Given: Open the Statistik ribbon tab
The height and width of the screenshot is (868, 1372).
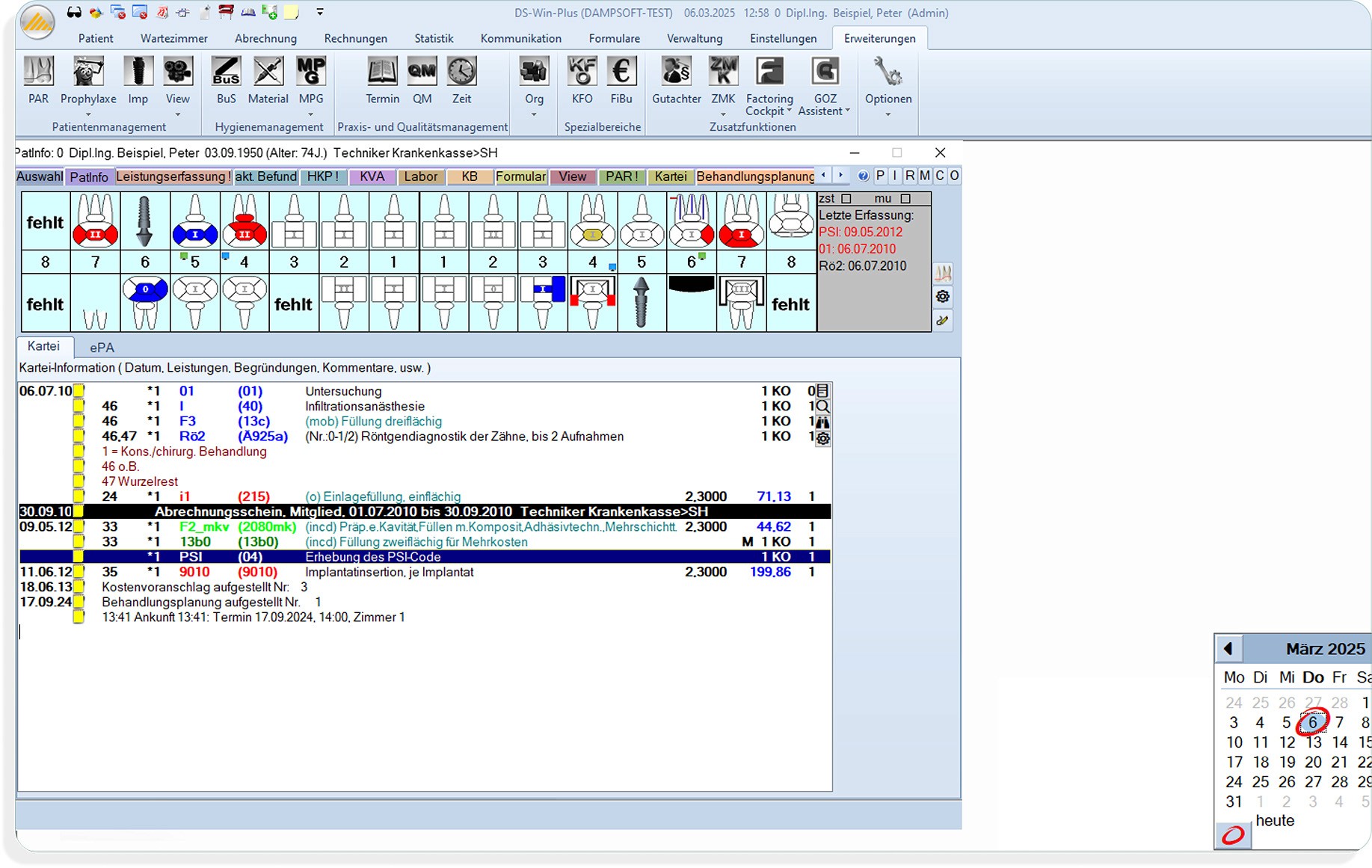Looking at the screenshot, I should [x=434, y=38].
